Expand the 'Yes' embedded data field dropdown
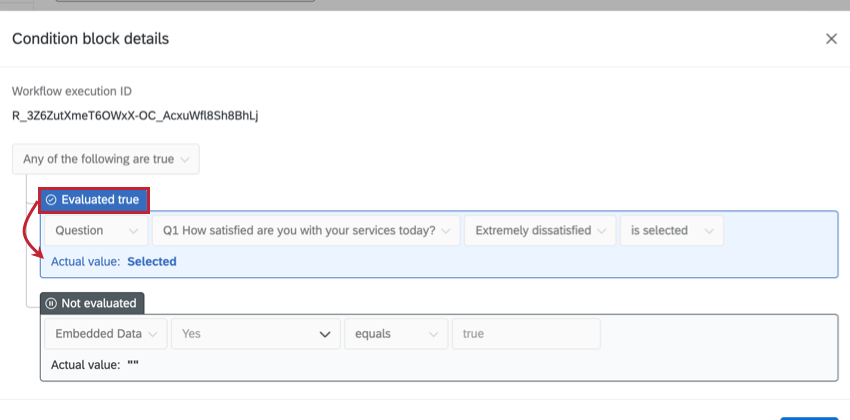Viewport: 850px width, 420px height. 256,334
